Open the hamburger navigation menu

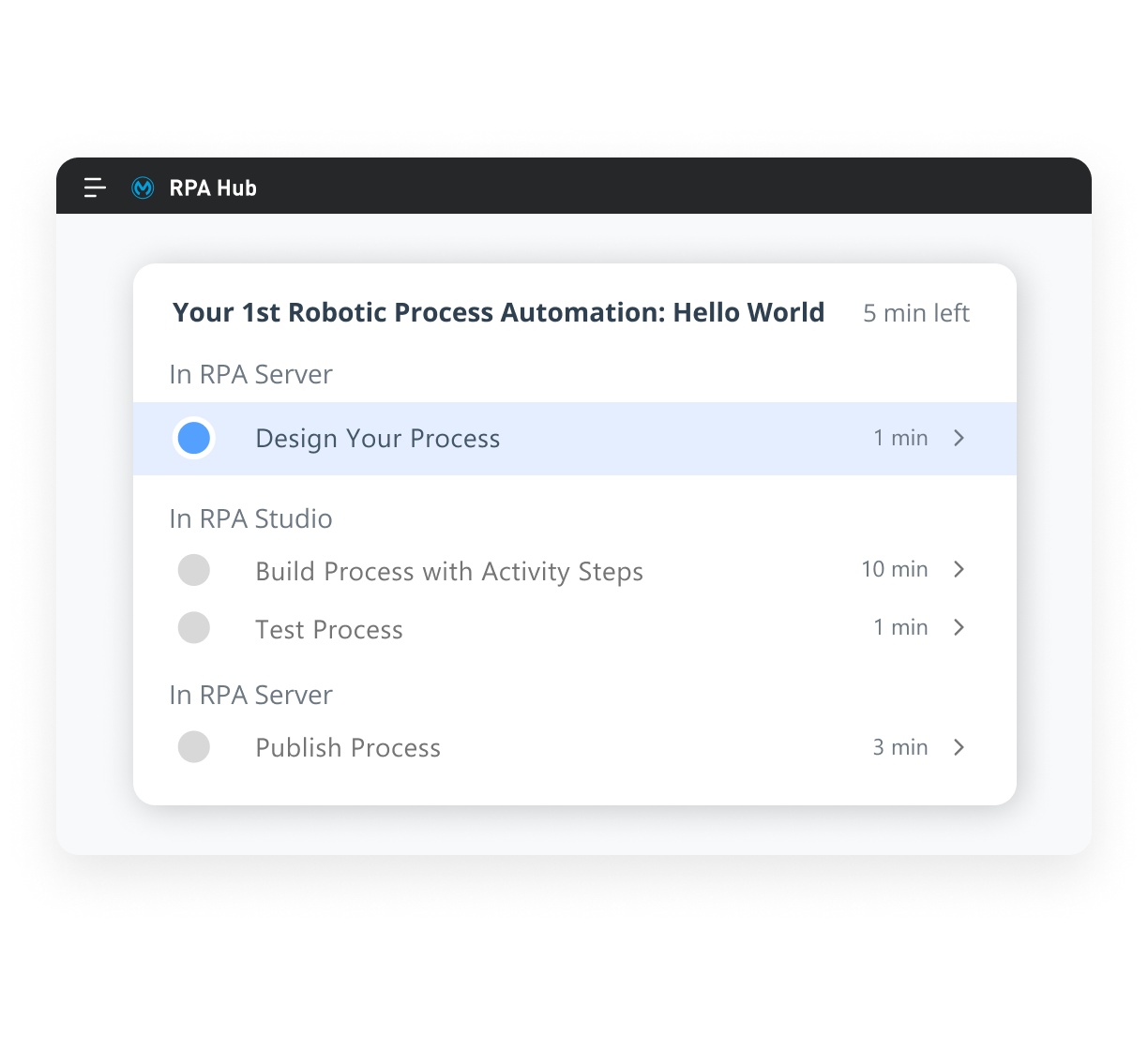point(95,187)
